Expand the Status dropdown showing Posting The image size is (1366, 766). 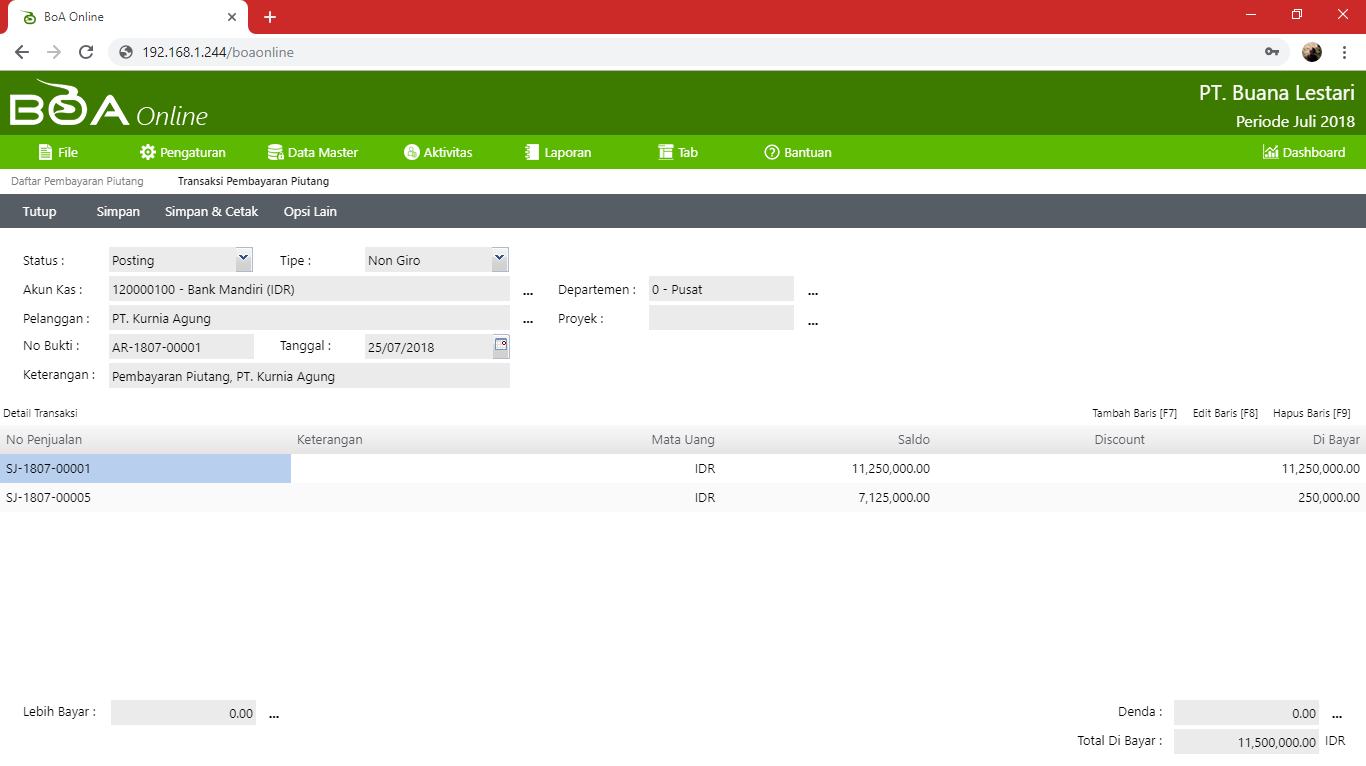click(x=244, y=260)
